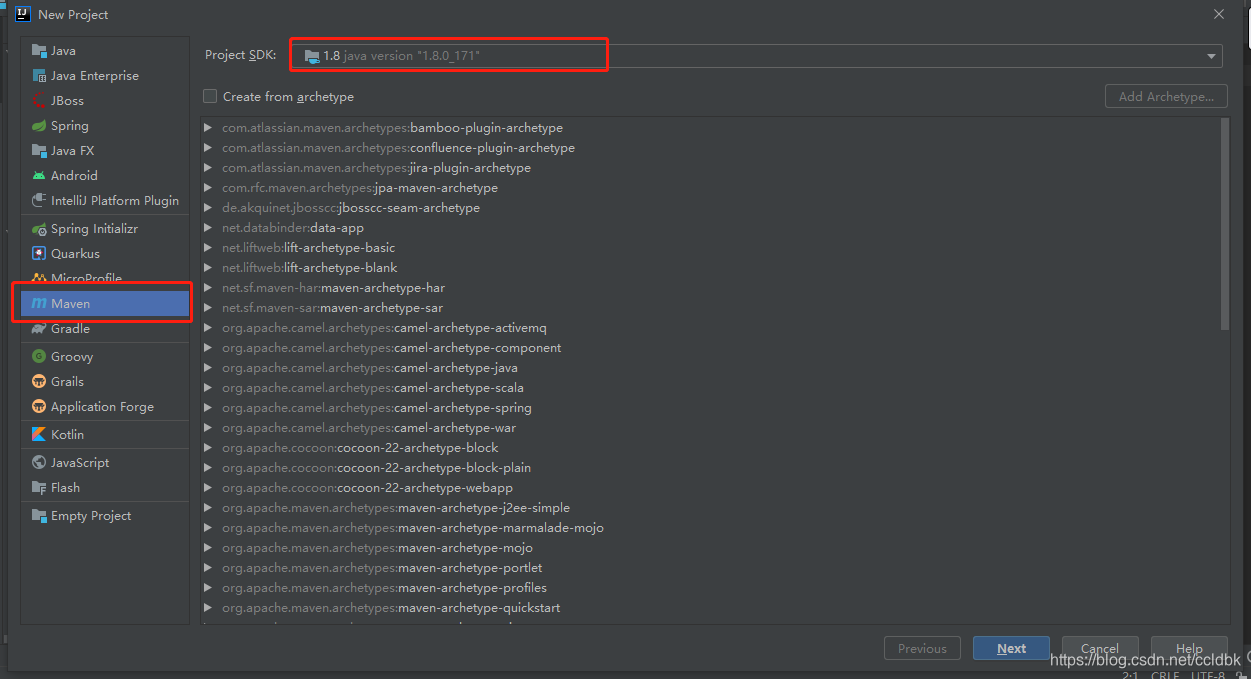Open the Project SDK dropdown arrow

[x=1211, y=56]
